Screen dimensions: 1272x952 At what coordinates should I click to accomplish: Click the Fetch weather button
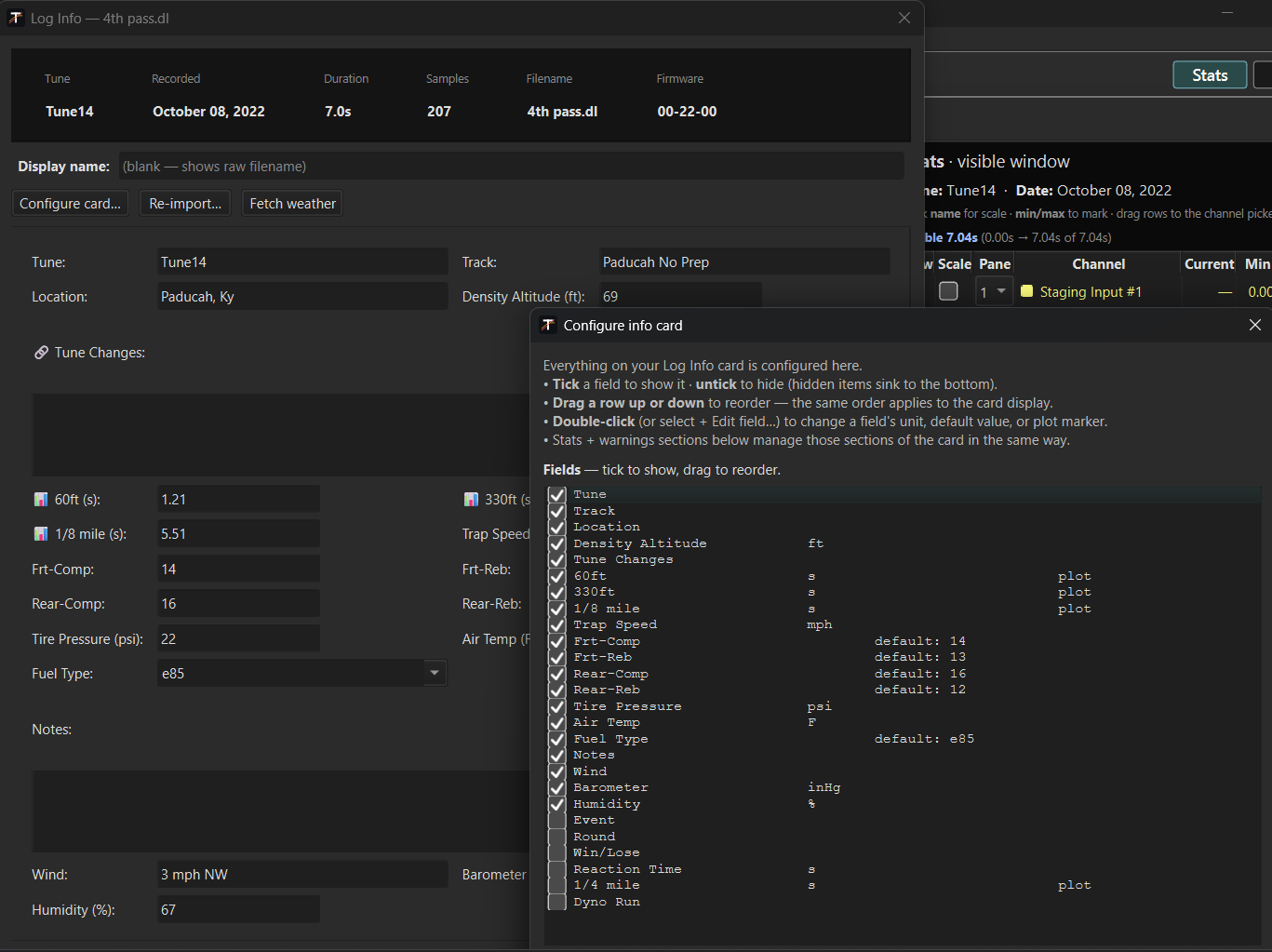tap(292, 204)
